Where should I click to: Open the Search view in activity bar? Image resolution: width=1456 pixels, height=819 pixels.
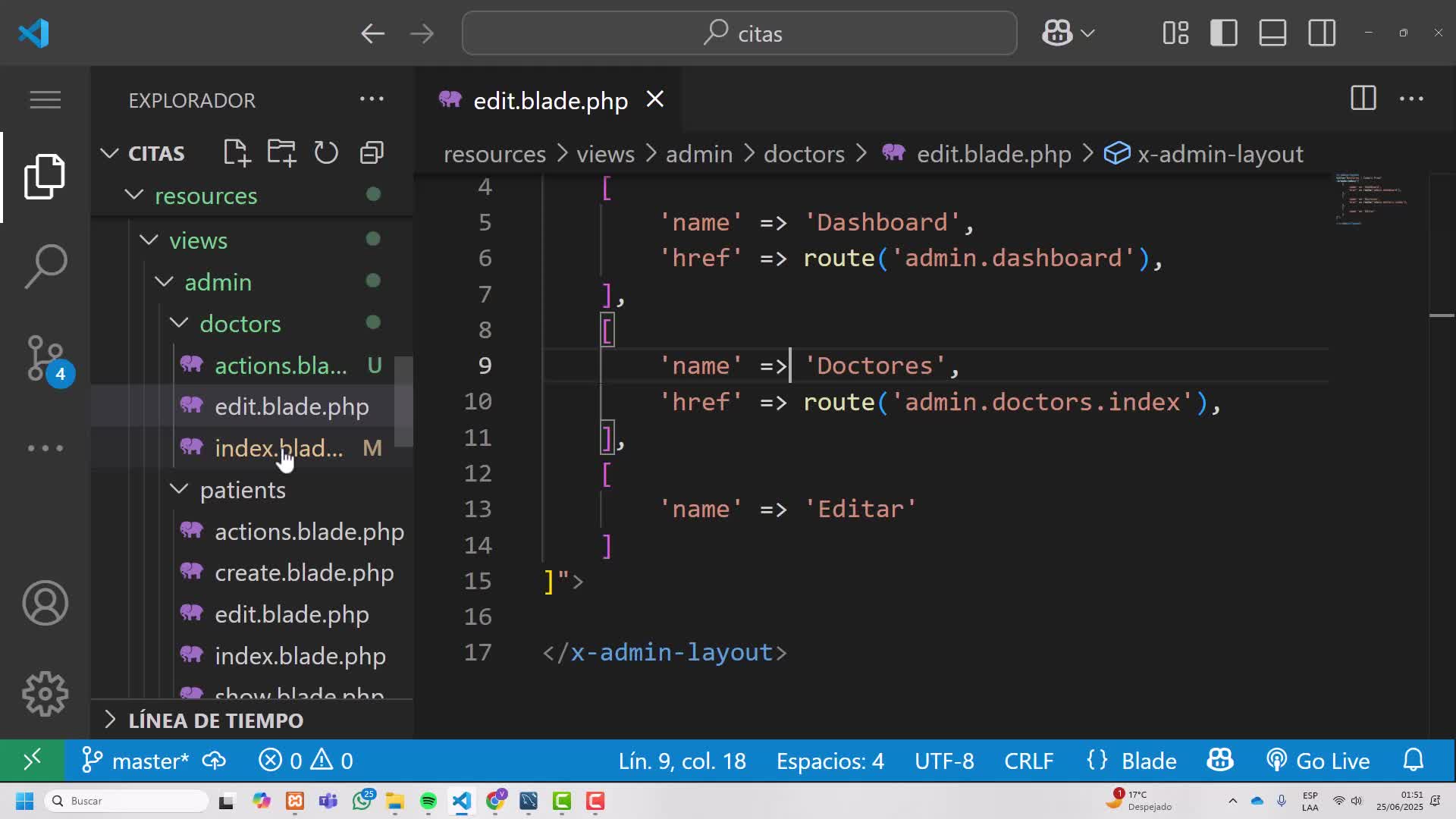pyautogui.click(x=45, y=266)
